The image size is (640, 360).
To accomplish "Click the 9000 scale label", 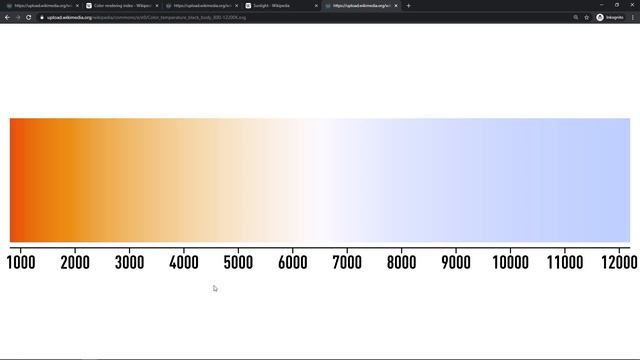I will (456, 262).
